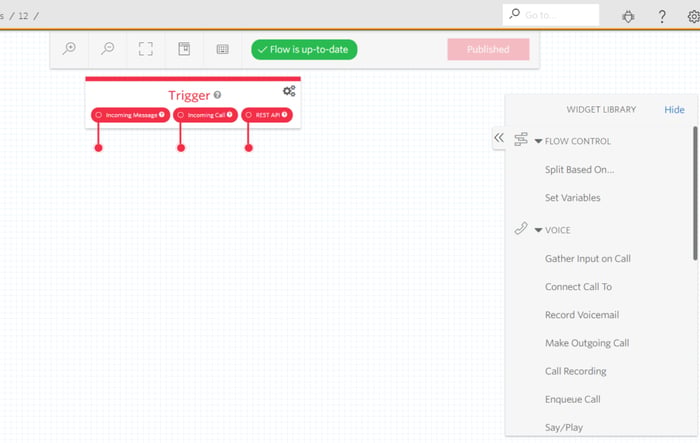Show help for REST API
This screenshot has width=700, height=443.
coord(284,114)
